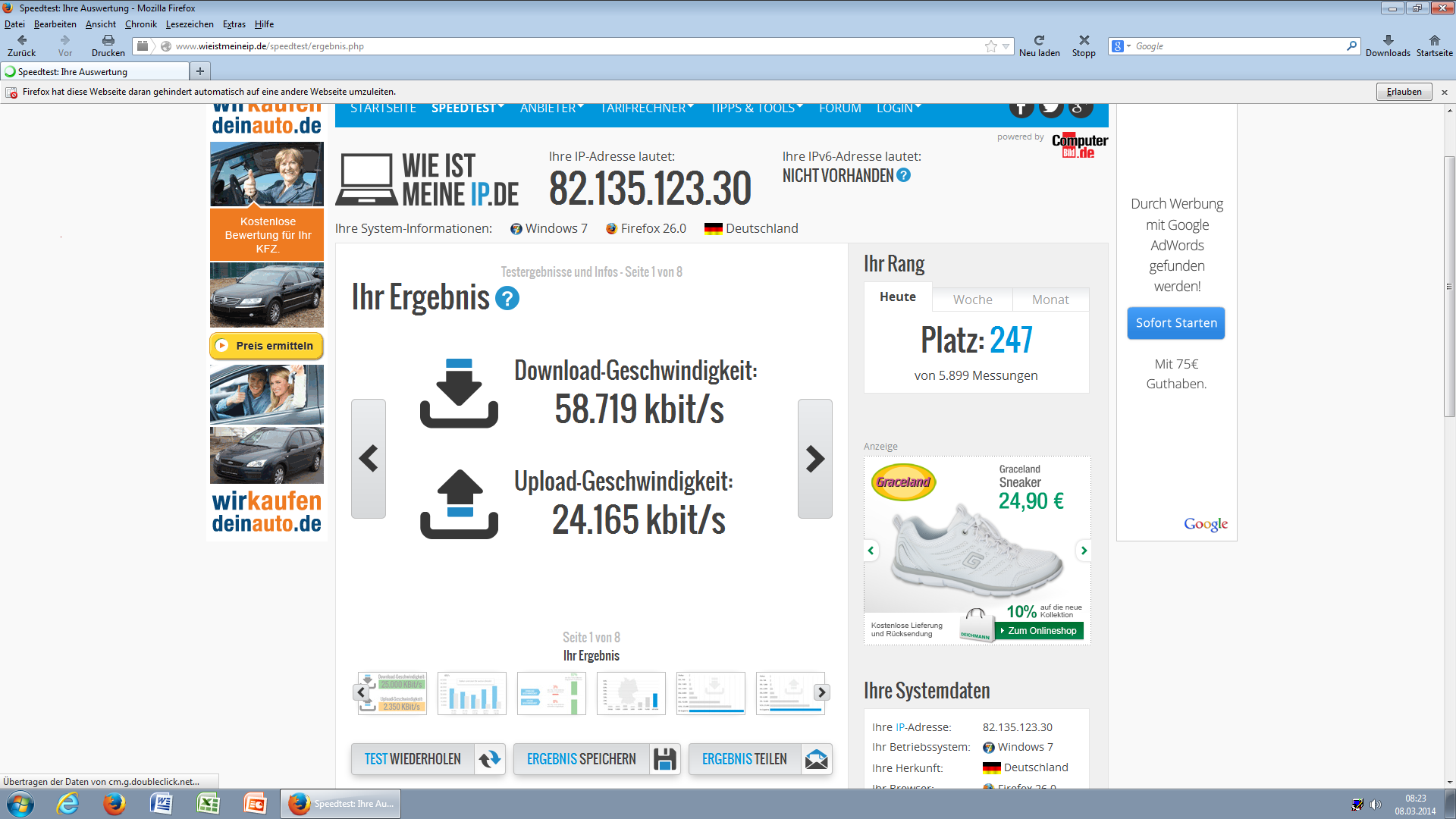Open Windows Start button
This screenshot has height=819, width=1456.
point(20,804)
